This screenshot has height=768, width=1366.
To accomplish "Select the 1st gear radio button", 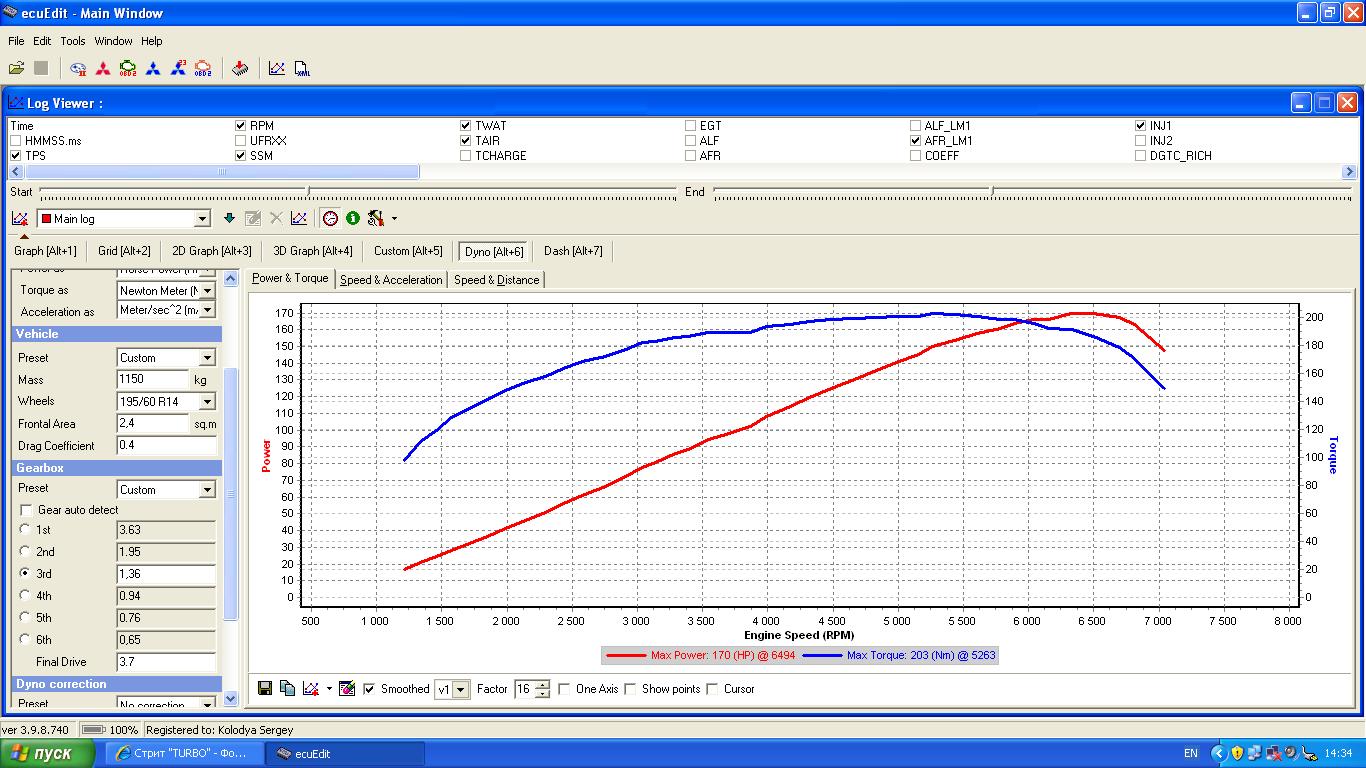I will (x=25, y=529).
